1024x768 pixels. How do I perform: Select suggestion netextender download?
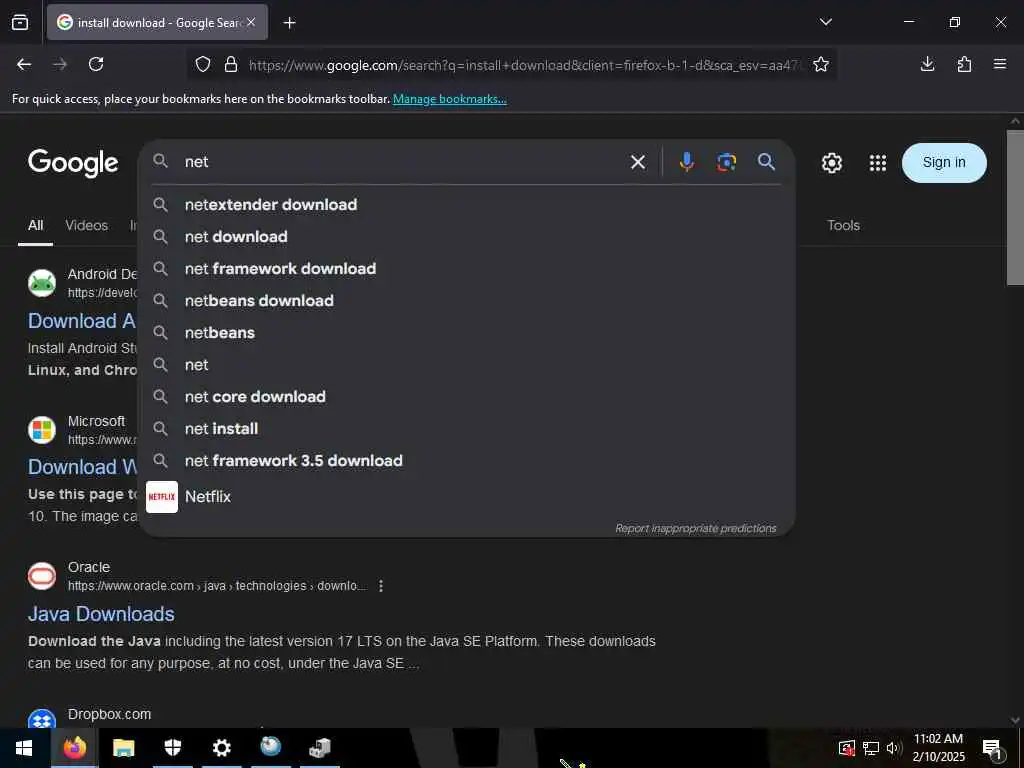[x=467, y=204]
